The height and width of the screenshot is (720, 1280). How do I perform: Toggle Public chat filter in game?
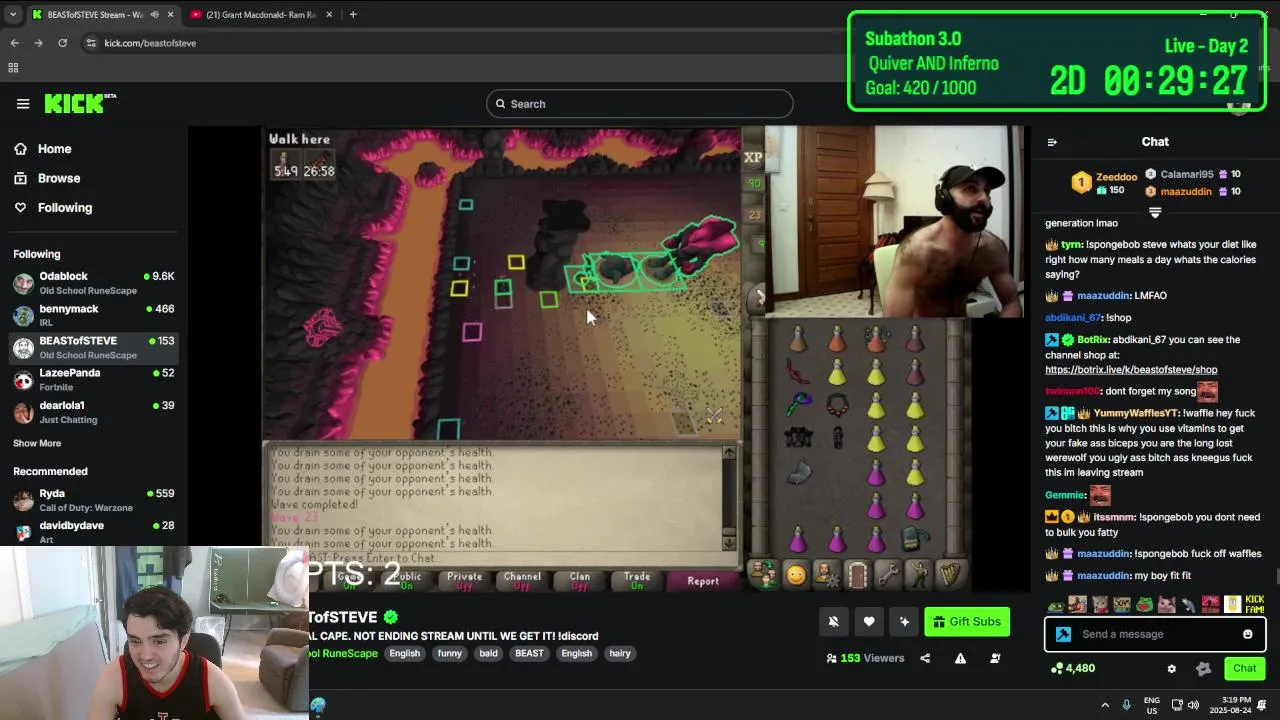click(406, 580)
